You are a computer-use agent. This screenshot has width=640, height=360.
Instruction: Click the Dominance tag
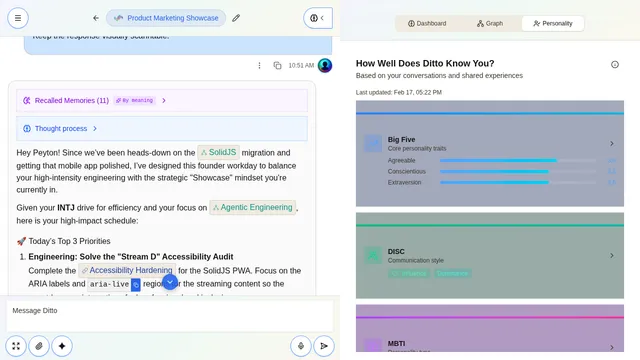pos(452,273)
